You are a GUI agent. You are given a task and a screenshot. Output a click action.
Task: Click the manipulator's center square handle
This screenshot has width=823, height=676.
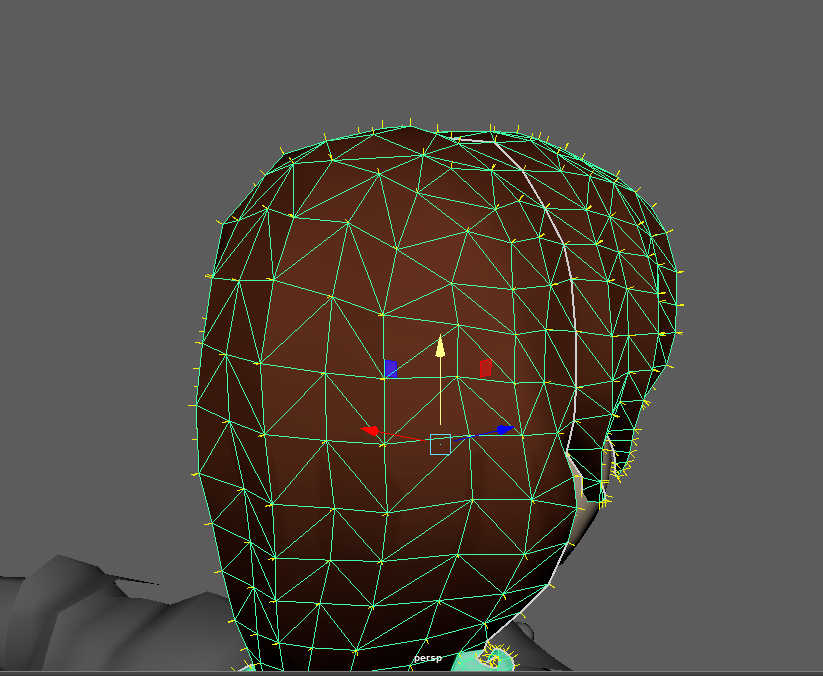[440, 445]
